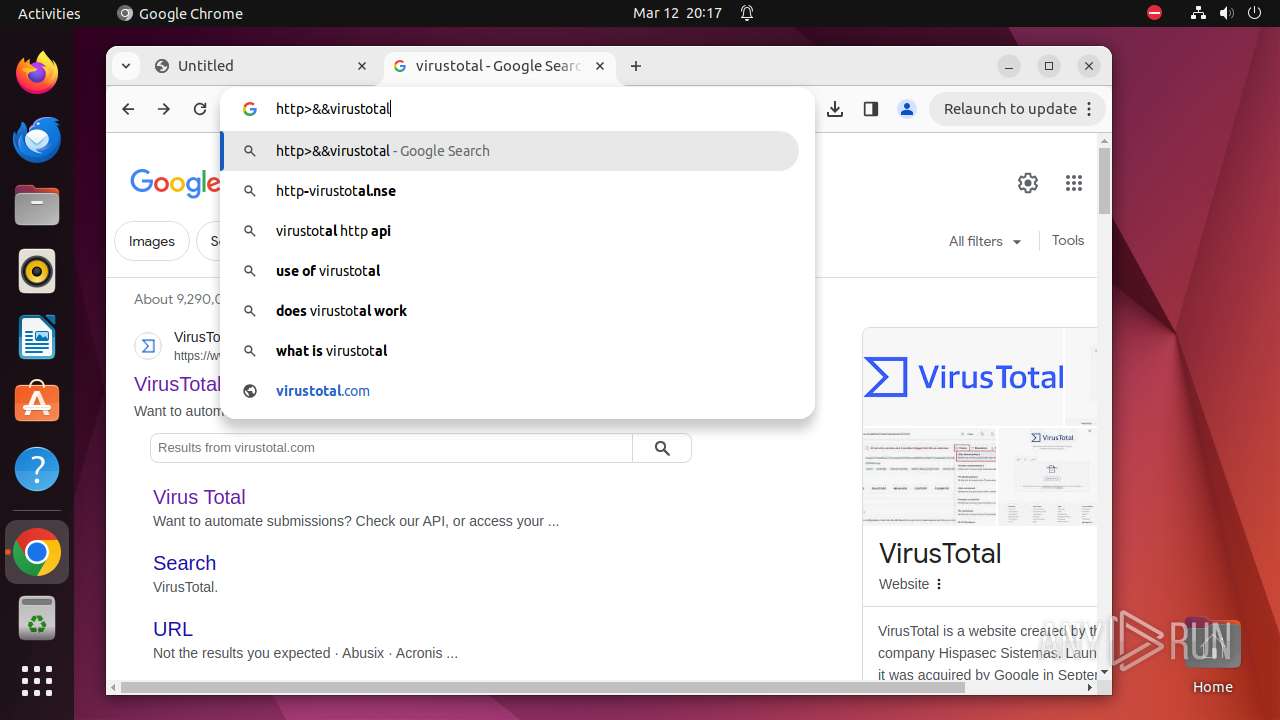Image resolution: width=1280 pixels, height=720 pixels.
Task: Open the Help dock icon
Action: tap(37, 469)
